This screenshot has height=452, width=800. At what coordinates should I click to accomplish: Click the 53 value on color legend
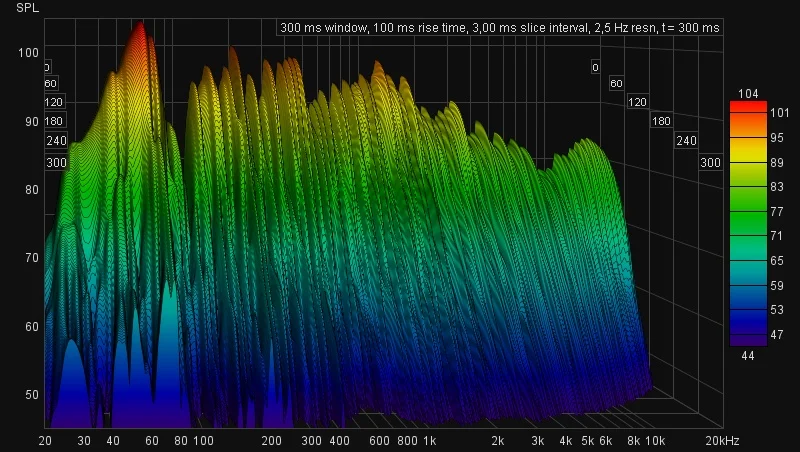777,310
